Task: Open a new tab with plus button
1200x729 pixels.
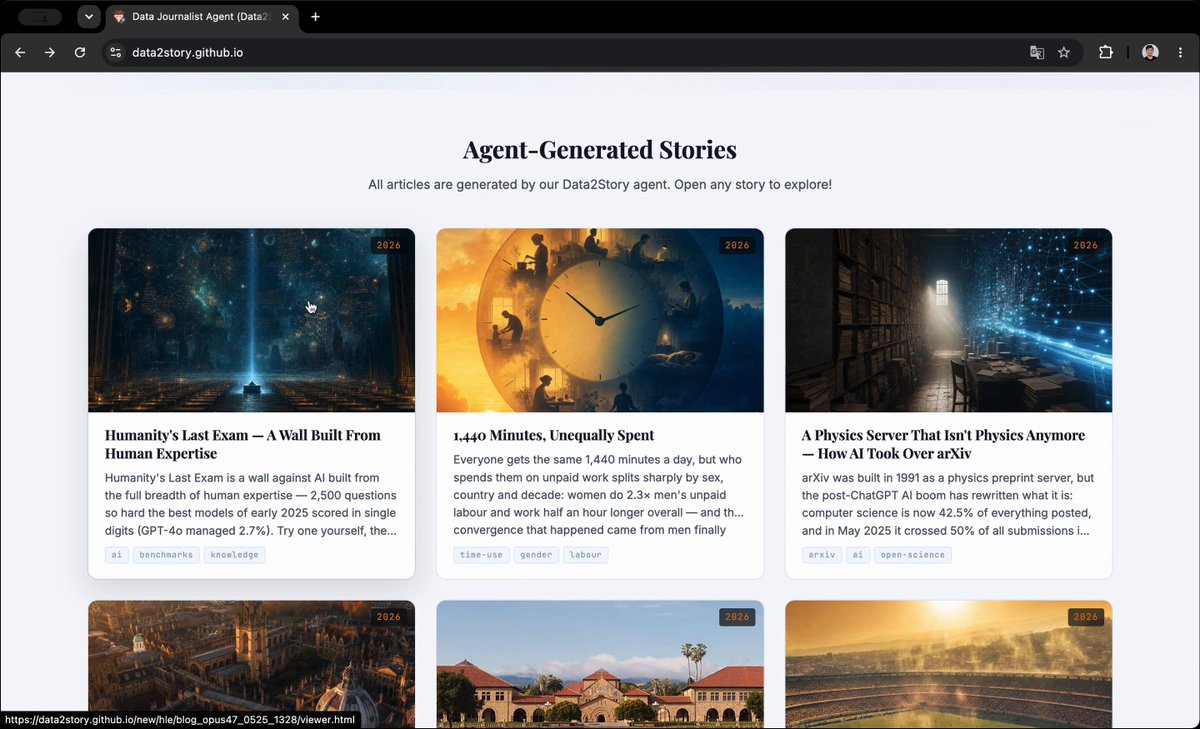Action: tap(315, 17)
